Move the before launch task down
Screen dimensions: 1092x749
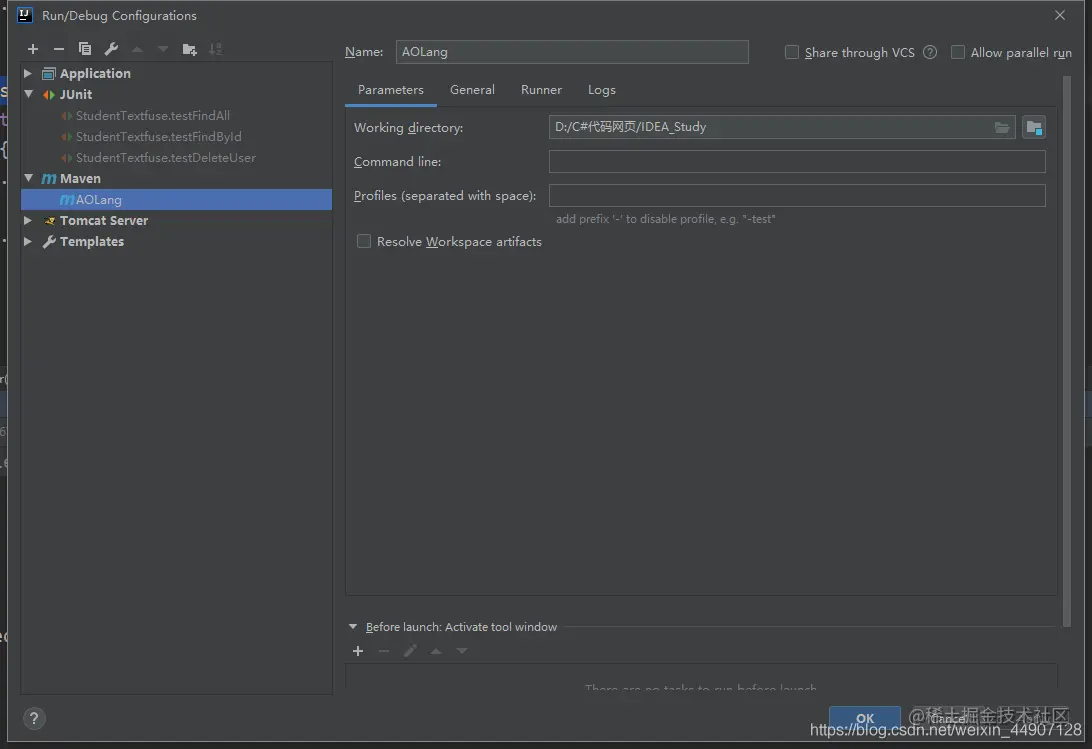click(462, 651)
